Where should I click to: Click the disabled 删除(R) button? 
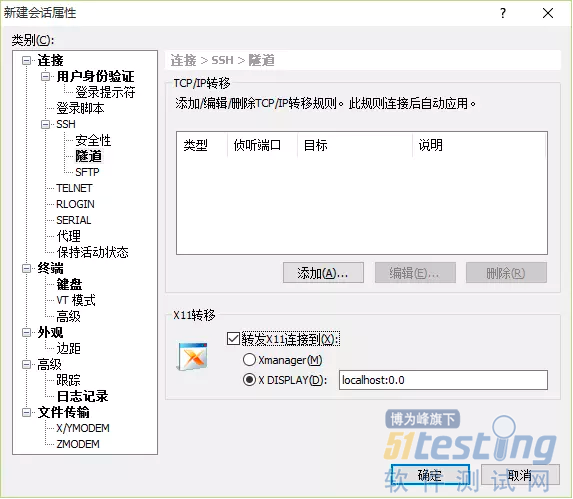click(x=506, y=273)
